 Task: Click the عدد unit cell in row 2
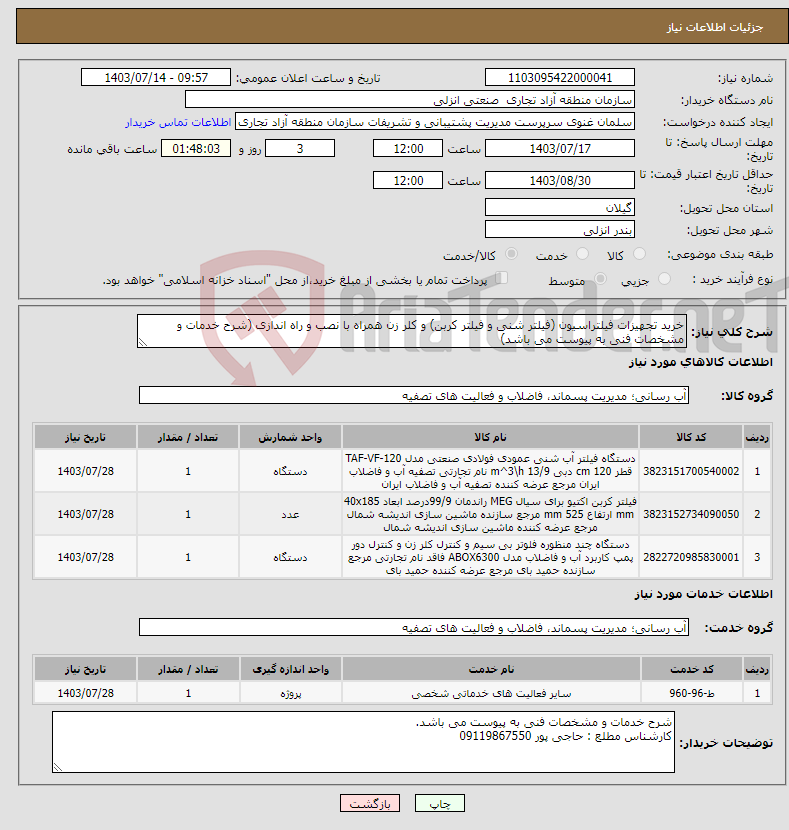(x=290, y=514)
